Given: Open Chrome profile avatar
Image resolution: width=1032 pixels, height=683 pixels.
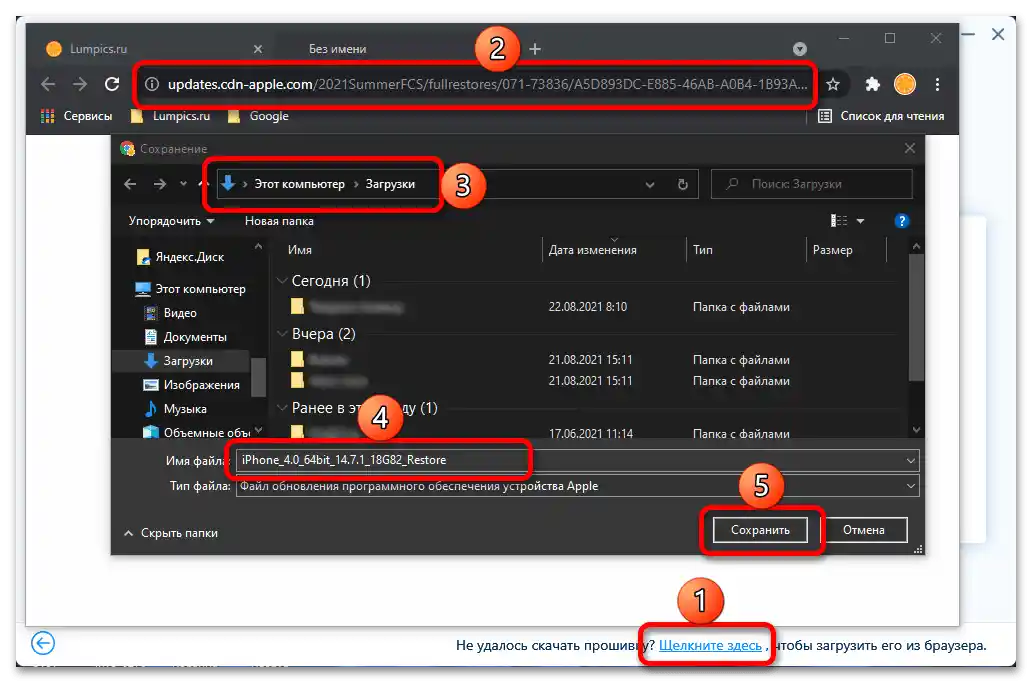Looking at the screenshot, I should 905,84.
